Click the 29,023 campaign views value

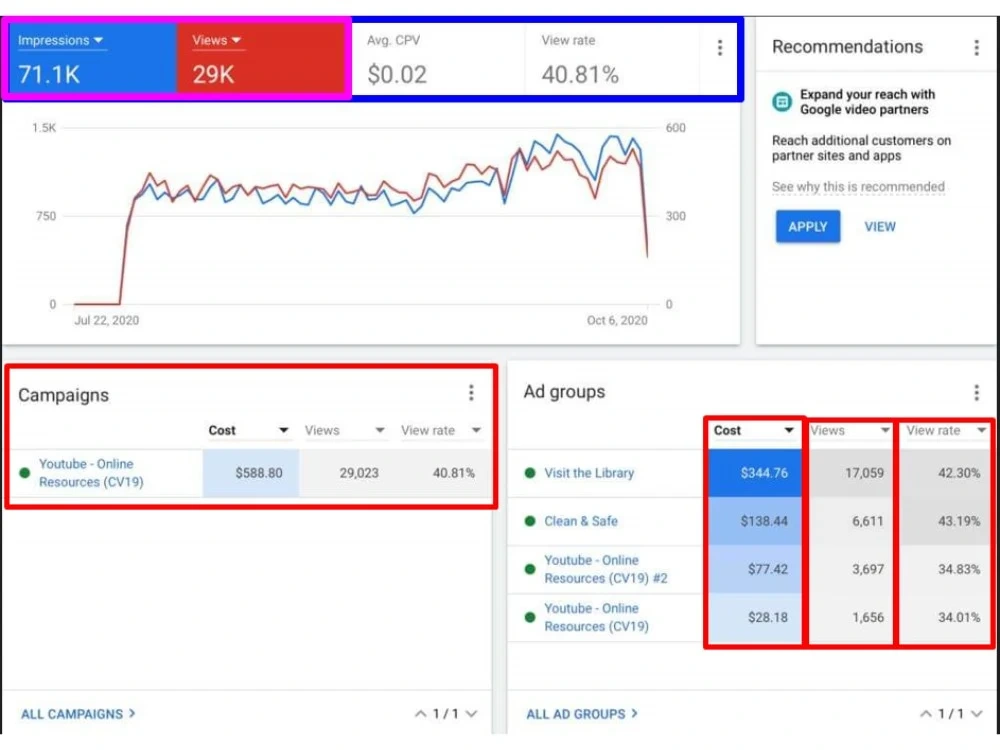358,473
